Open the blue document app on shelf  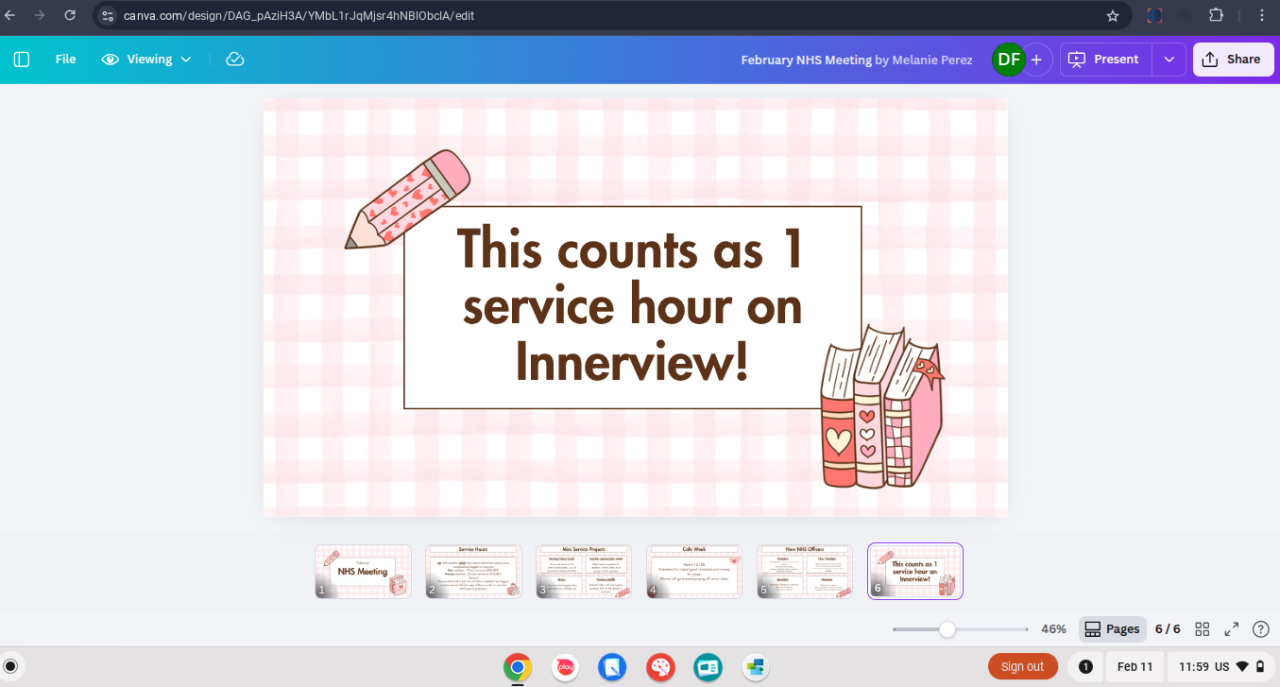point(612,666)
